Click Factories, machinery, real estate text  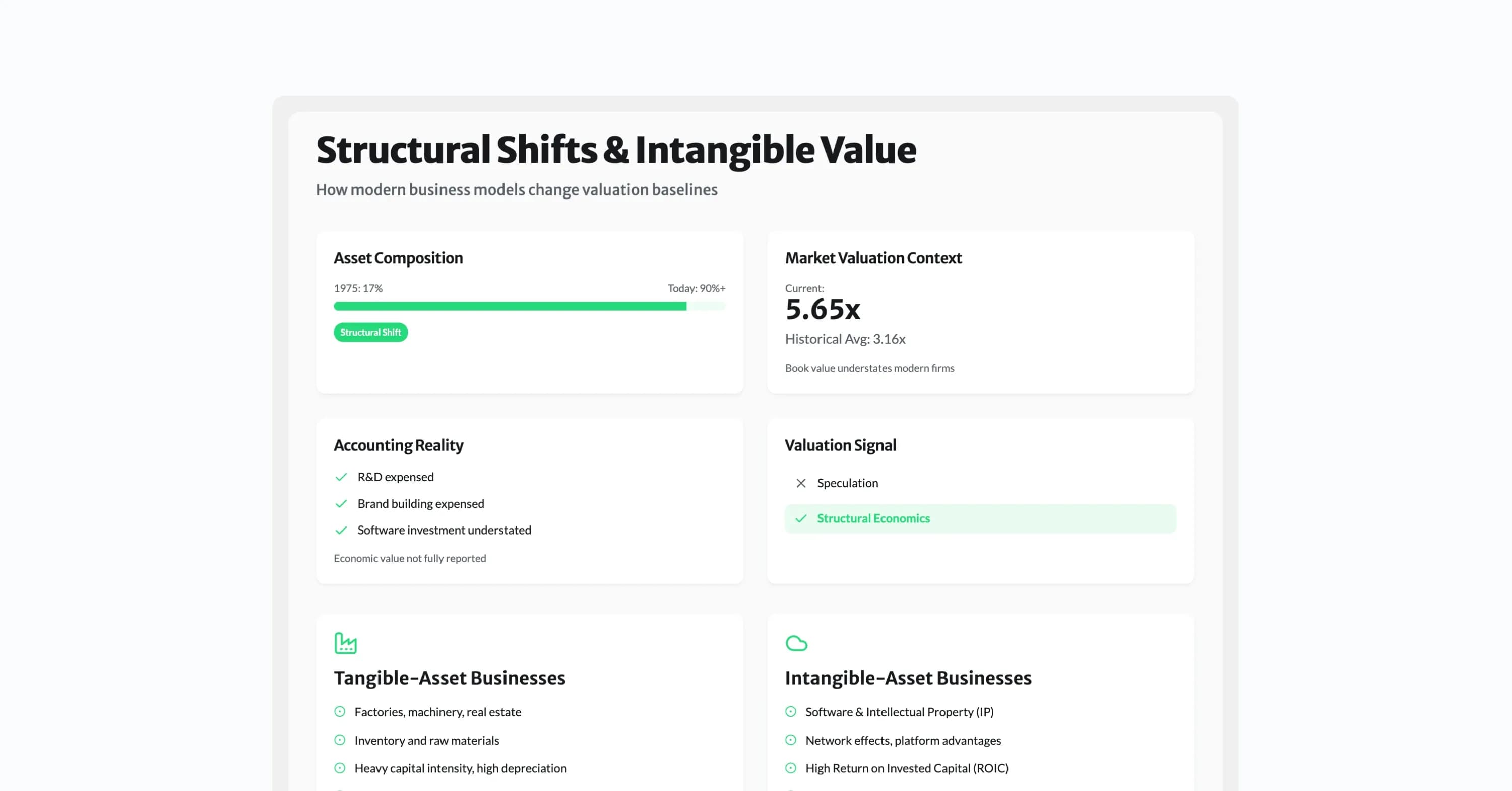pos(438,712)
